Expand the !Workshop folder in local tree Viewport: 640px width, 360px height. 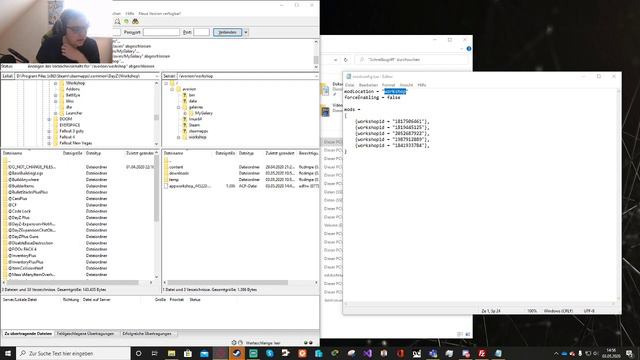point(56,83)
